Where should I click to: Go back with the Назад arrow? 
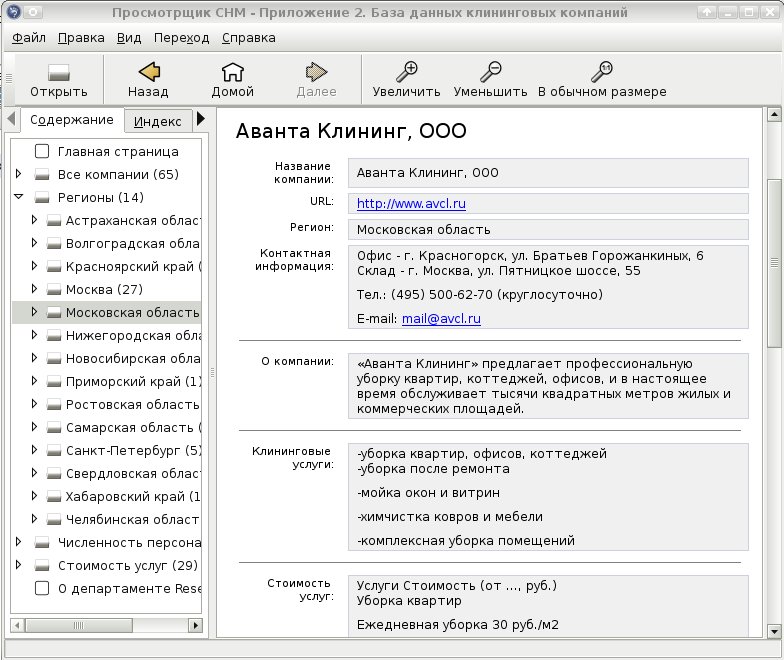pyautogui.click(x=149, y=72)
